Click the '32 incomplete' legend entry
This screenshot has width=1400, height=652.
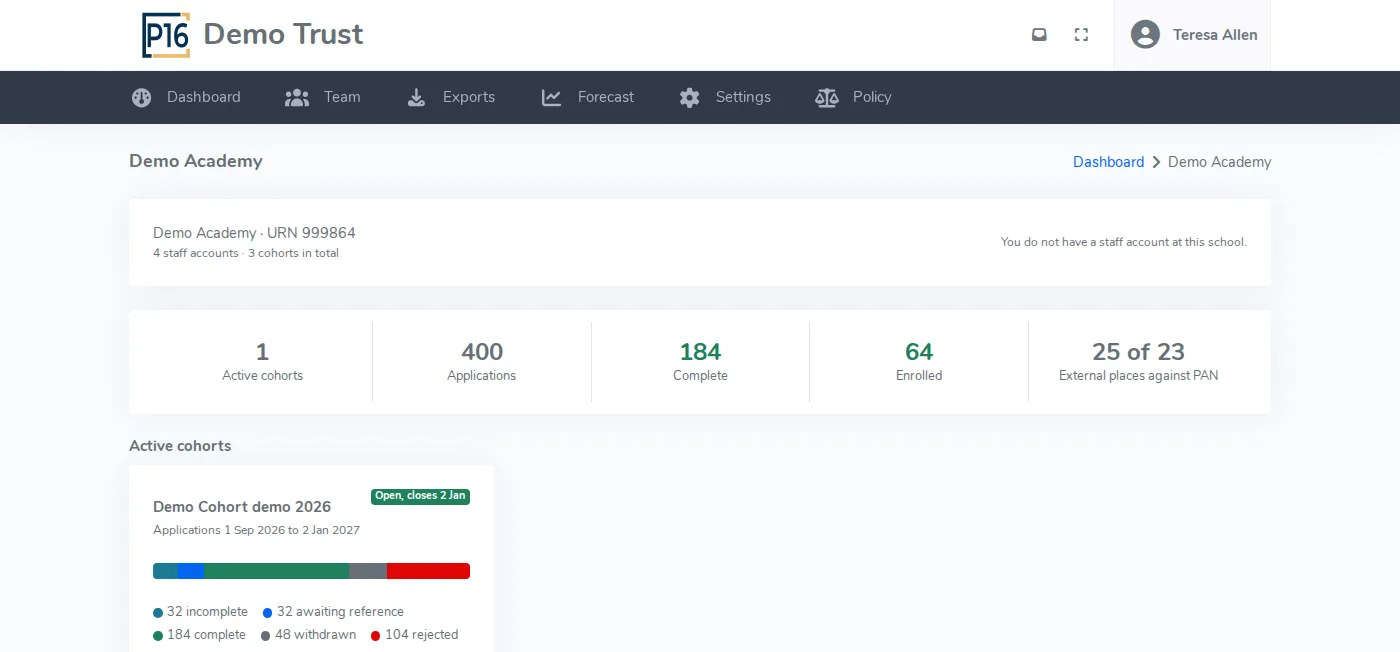click(200, 612)
